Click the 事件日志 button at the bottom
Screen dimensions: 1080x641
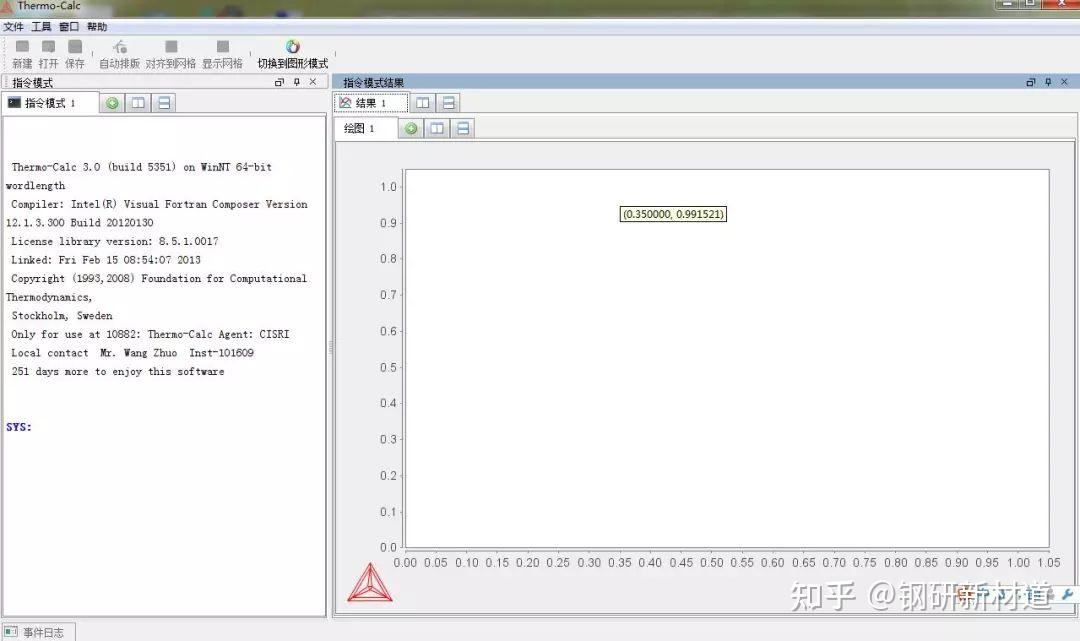tap(38, 631)
